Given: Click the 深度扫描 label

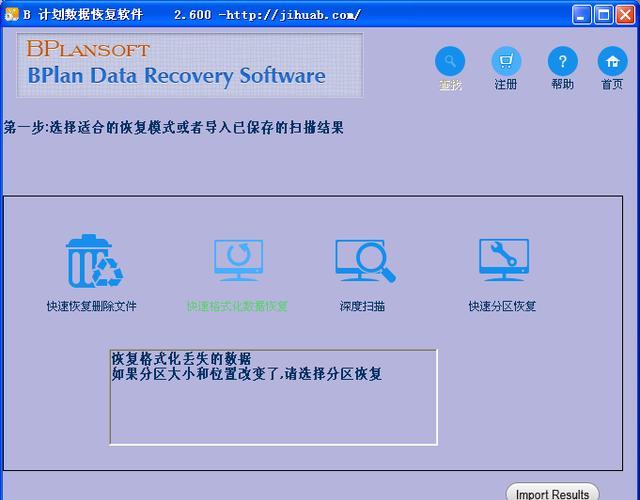Looking at the screenshot, I should click(362, 306).
